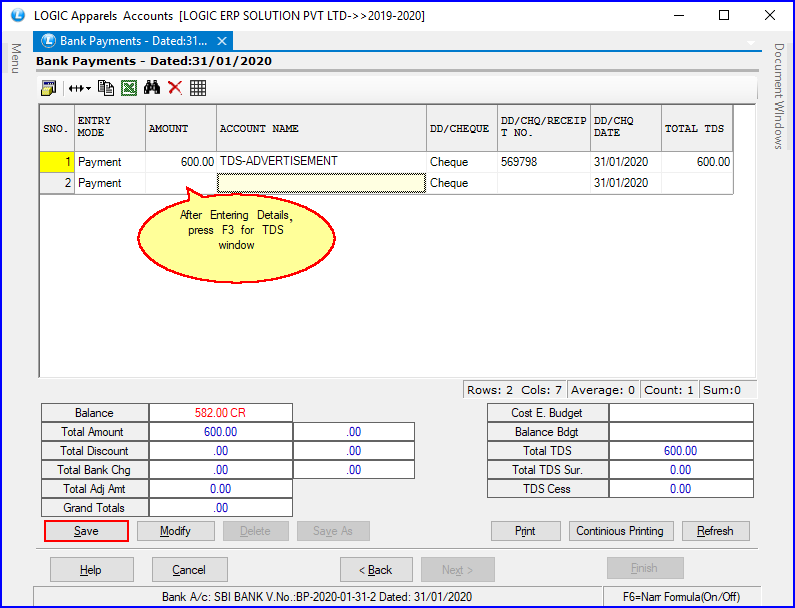Viewport: 795px width, 608px height.
Task: Click the Grand Totals value field
Action: tap(221, 508)
